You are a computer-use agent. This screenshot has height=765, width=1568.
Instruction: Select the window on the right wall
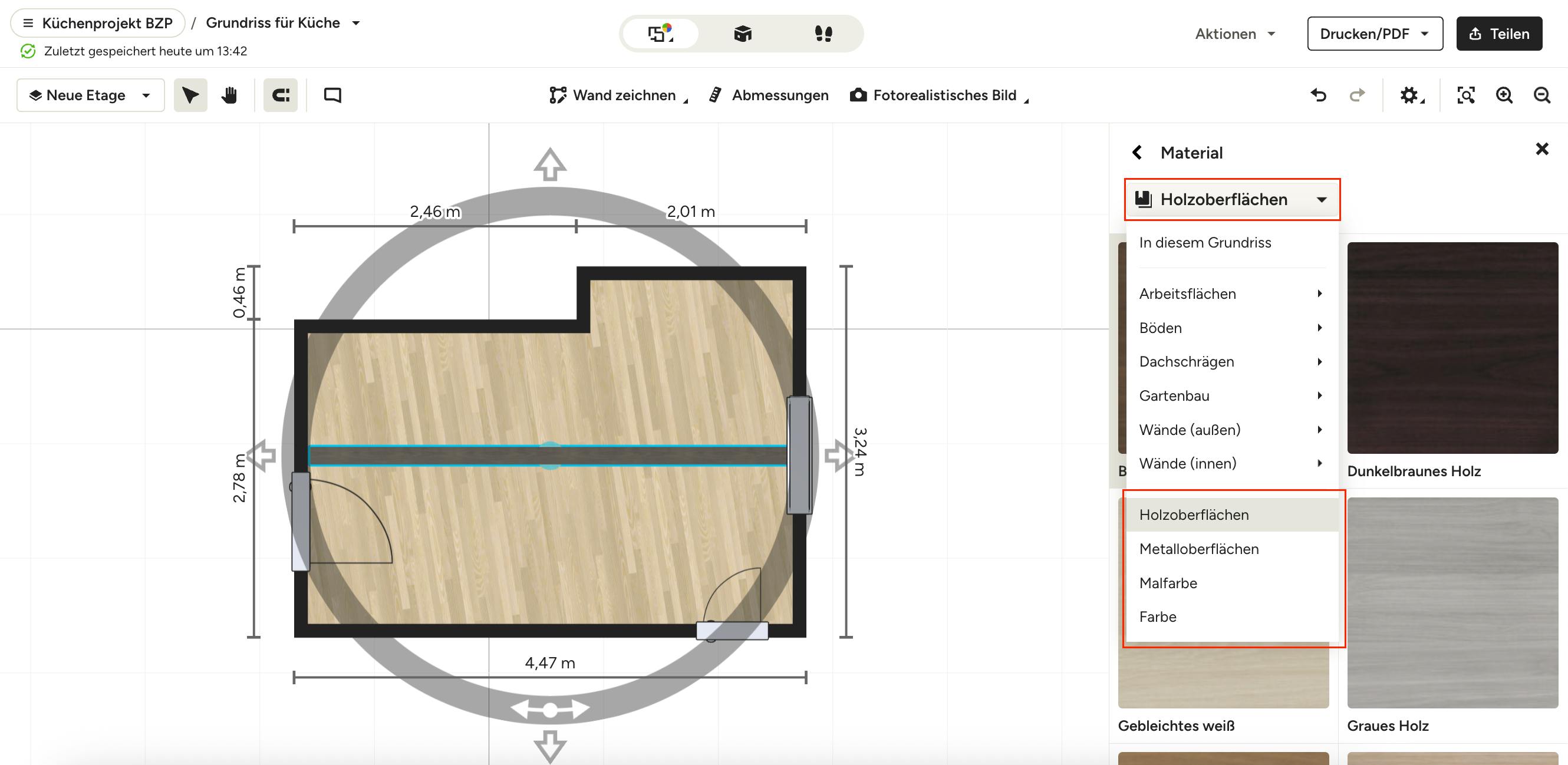tap(799, 455)
